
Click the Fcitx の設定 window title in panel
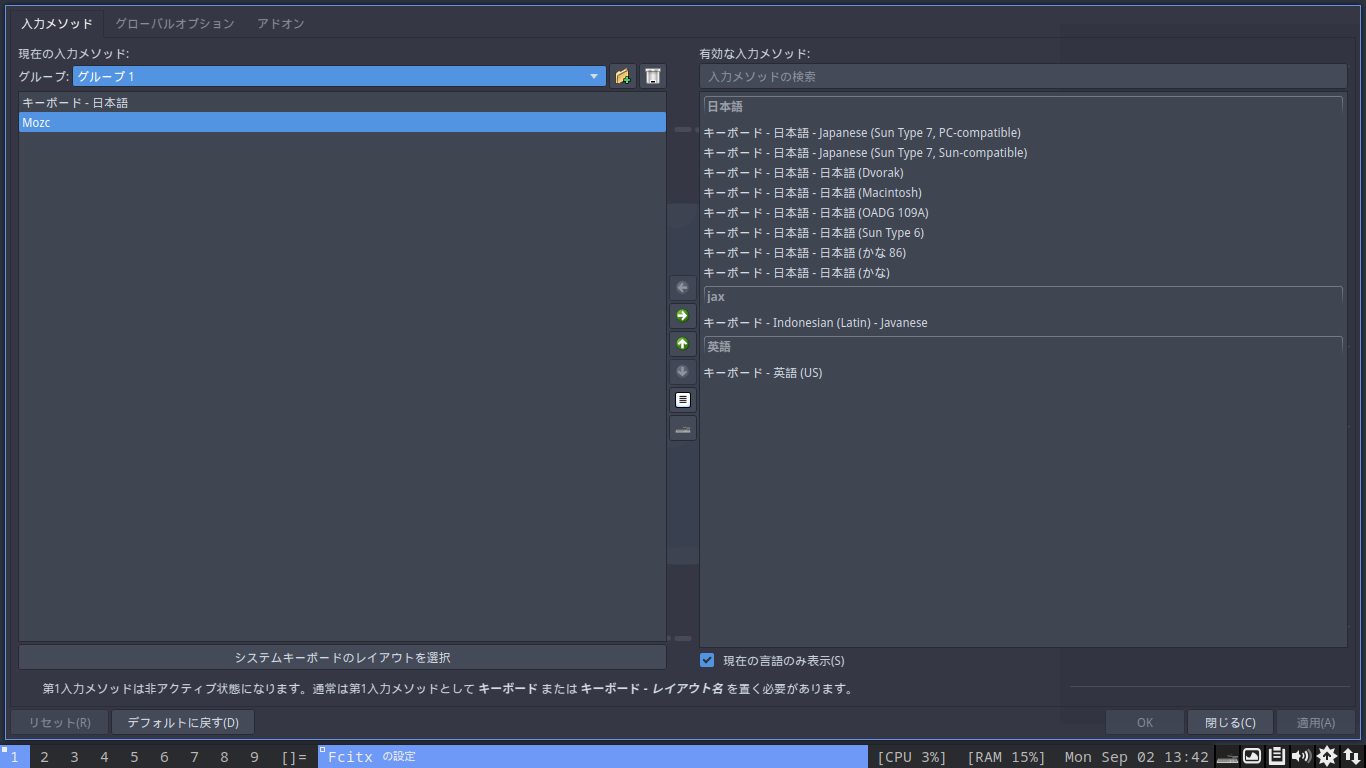pyautogui.click(x=593, y=757)
